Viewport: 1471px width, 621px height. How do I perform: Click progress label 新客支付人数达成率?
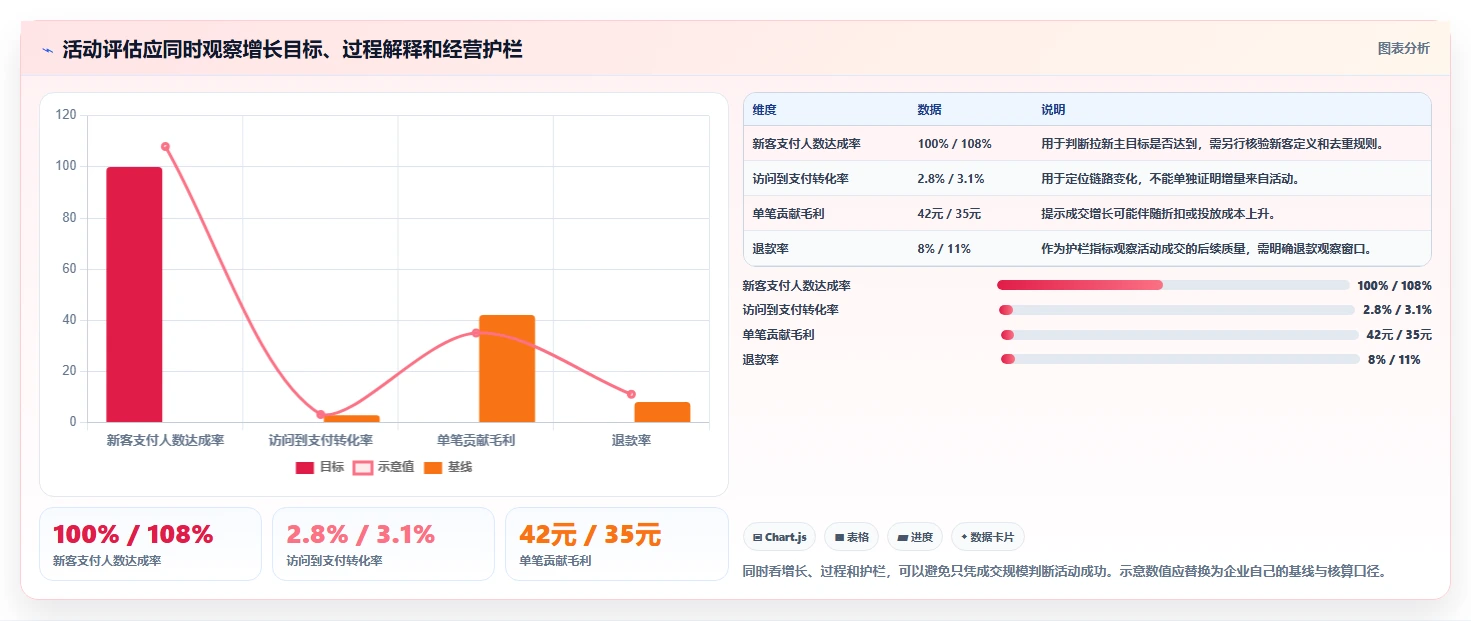pyautogui.click(x=796, y=286)
